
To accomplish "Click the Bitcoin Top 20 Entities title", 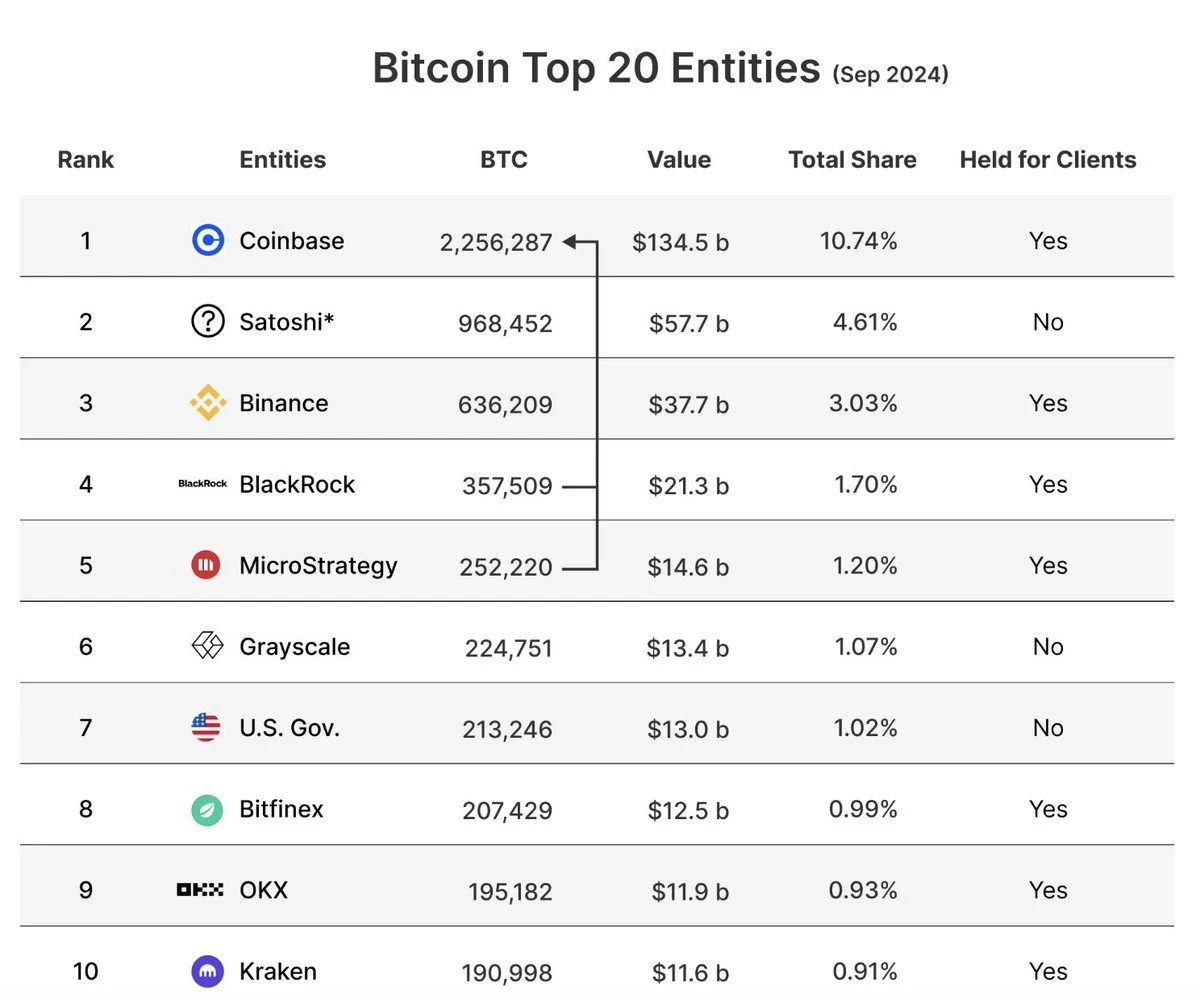I will [x=596, y=69].
